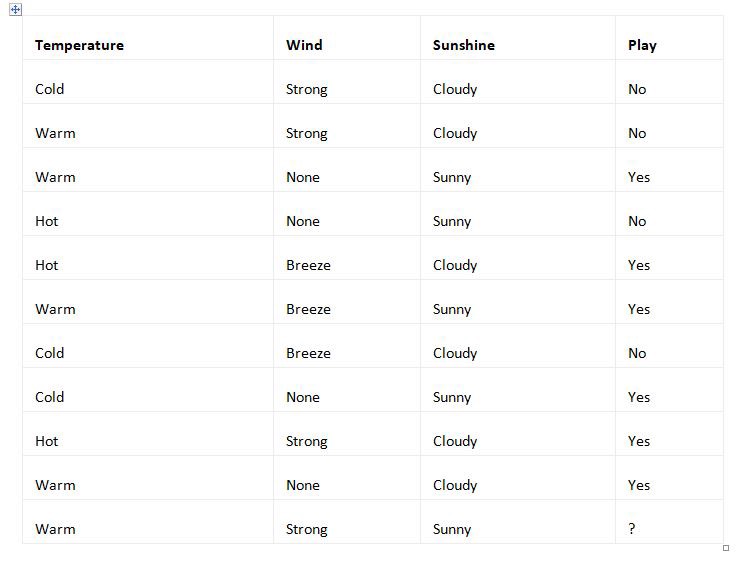Click the Temperature header cell
This screenshot has width=744, height=565.
tap(79, 45)
